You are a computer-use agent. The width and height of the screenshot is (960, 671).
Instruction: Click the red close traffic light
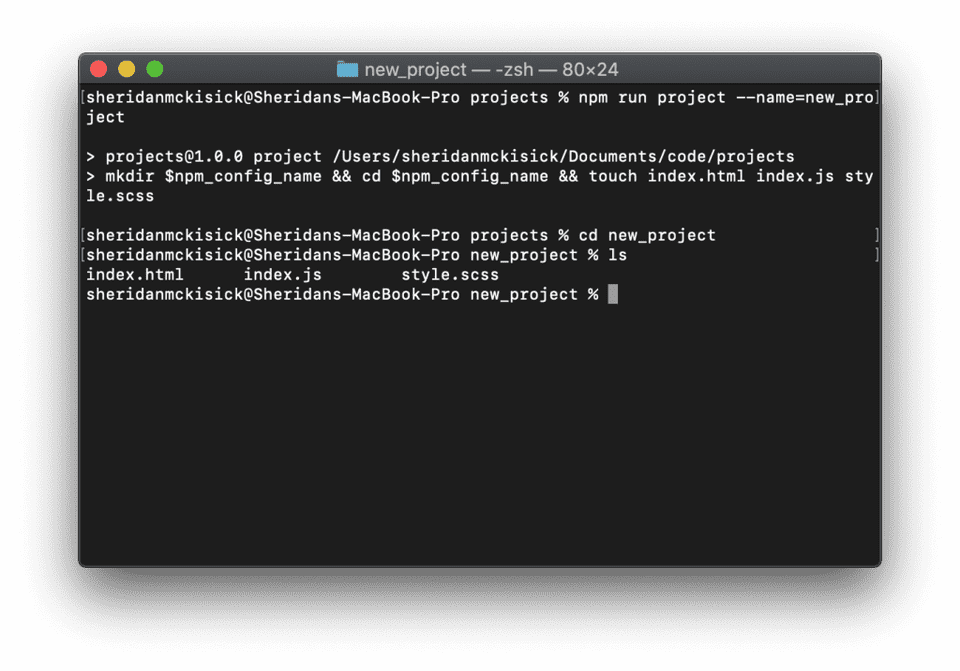(99, 69)
